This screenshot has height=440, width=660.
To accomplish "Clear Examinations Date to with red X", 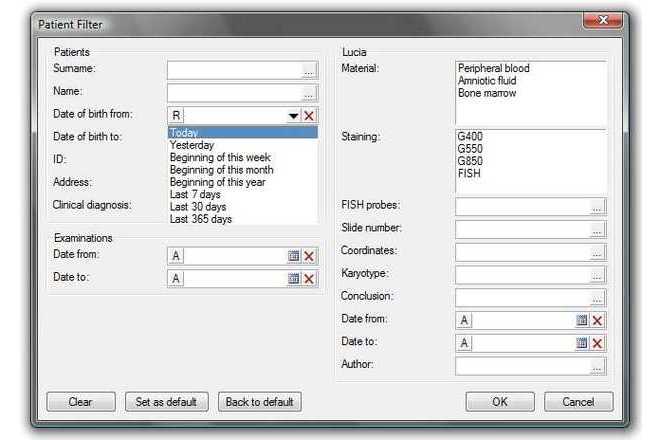I will click(309, 279).
